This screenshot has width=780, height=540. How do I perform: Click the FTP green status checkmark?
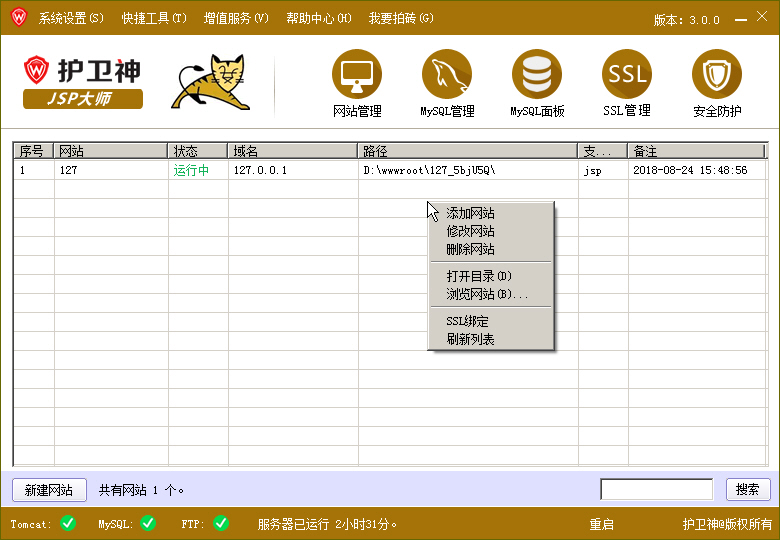point(221,523)
